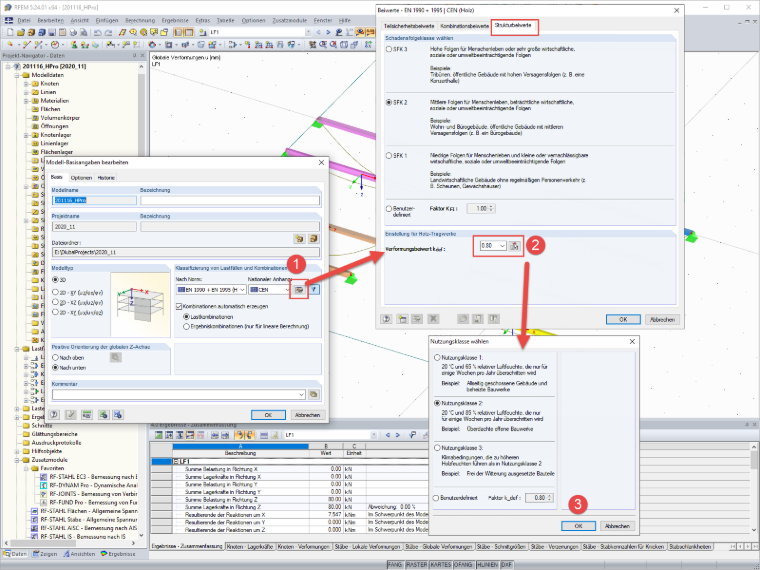Screen dimensions: 760x570
Task: Click results table vertical scrollbar
Action: tap(754, 488)
